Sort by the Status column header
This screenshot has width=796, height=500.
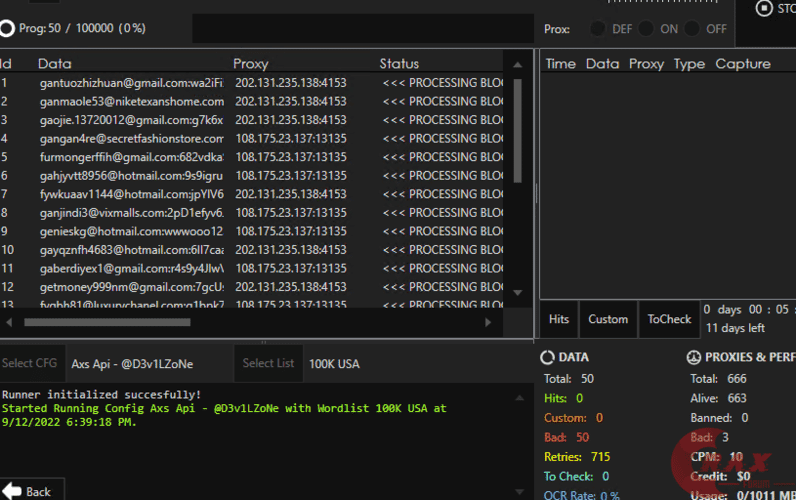pos(399,64)
